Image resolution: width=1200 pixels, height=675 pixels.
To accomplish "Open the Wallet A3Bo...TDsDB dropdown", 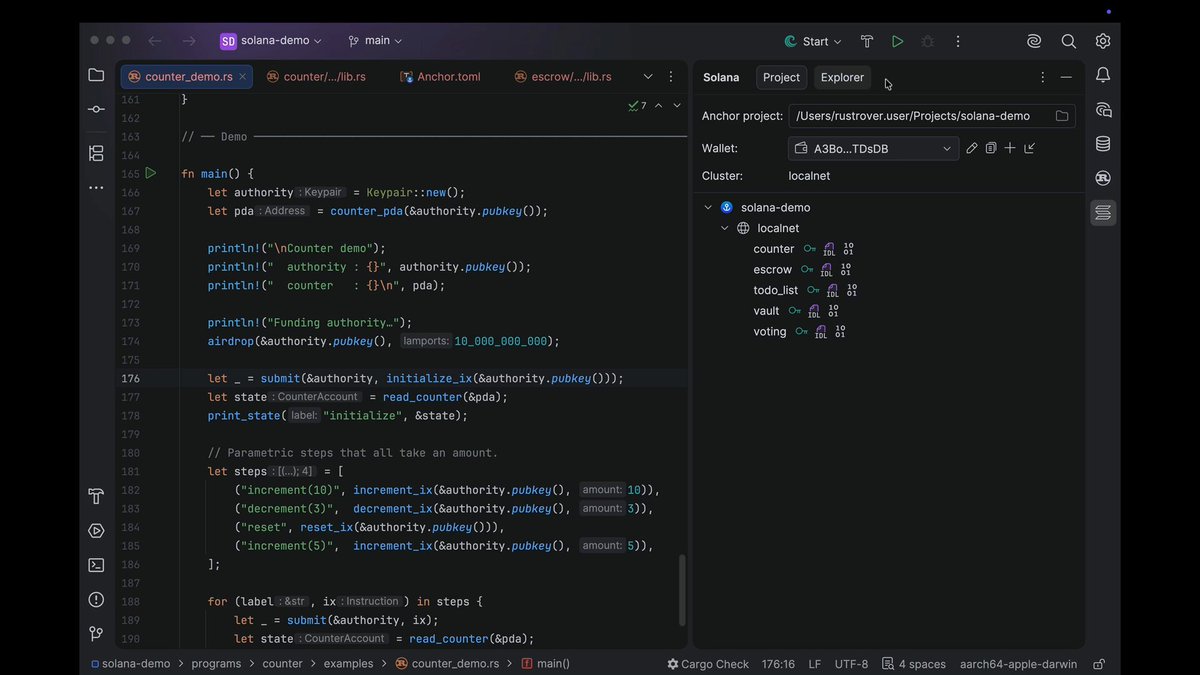I will tap(874, 148).
